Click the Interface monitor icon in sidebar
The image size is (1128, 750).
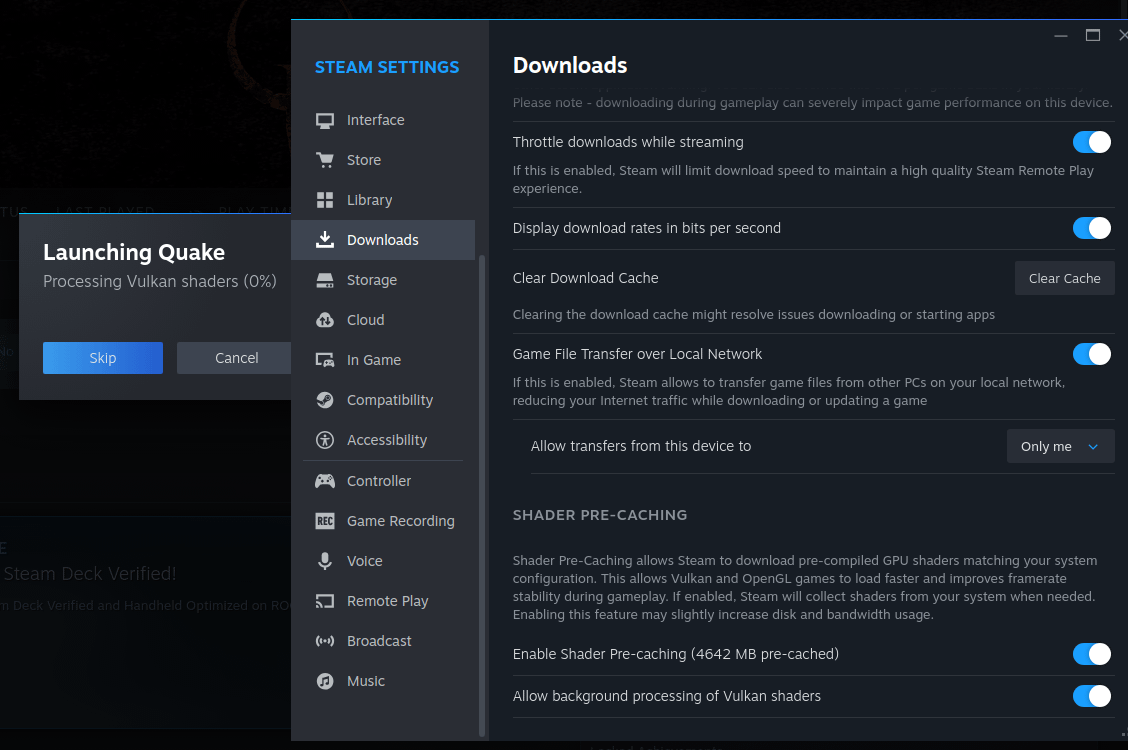coord(325,120)
